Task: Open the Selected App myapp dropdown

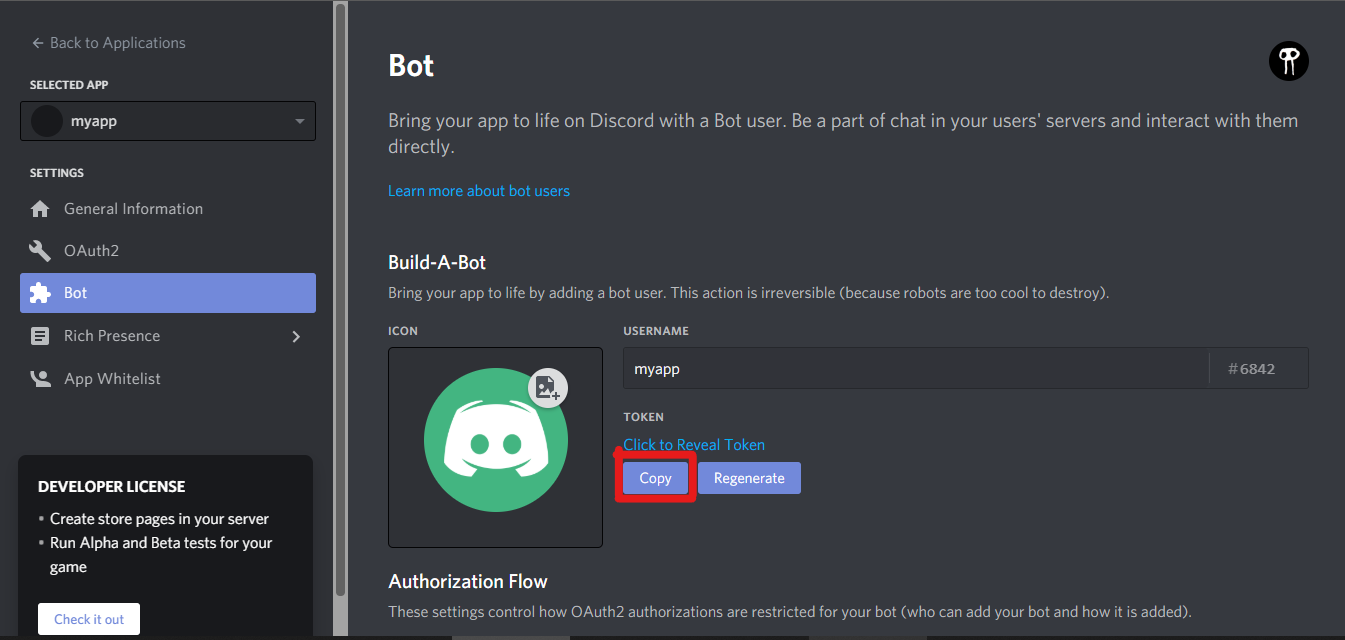Action: pos(168,121)
